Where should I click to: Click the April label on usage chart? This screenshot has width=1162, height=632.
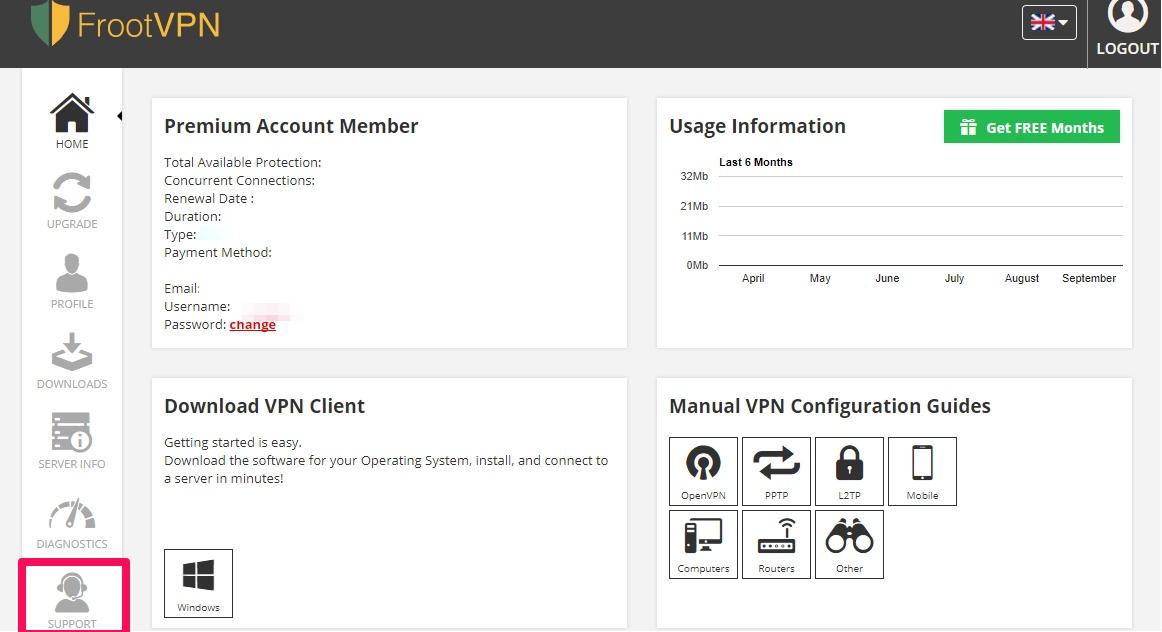click(753, 279)
